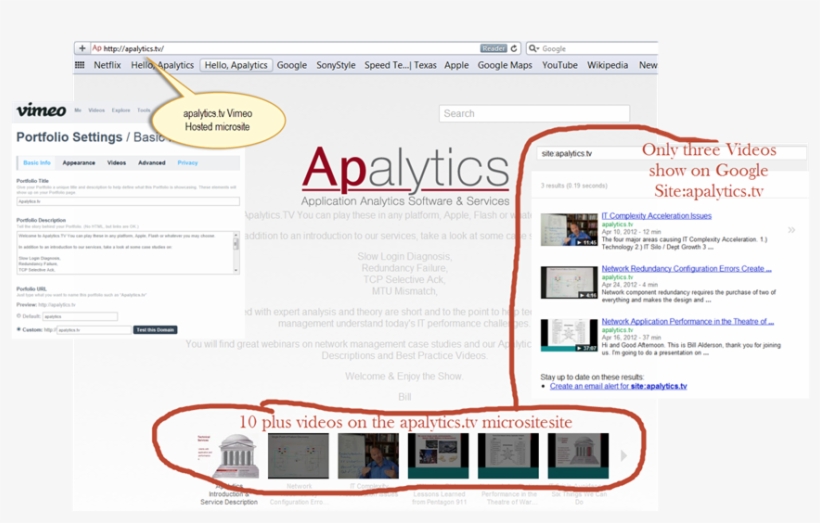This screenshot has height=523, width=820.
Task: Click the apalytics.tv URL in the address bar
Action: click(133, 49)
